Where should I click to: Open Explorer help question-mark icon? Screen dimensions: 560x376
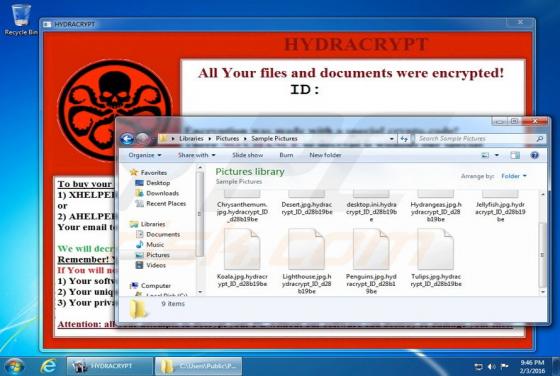coord(534,155)
